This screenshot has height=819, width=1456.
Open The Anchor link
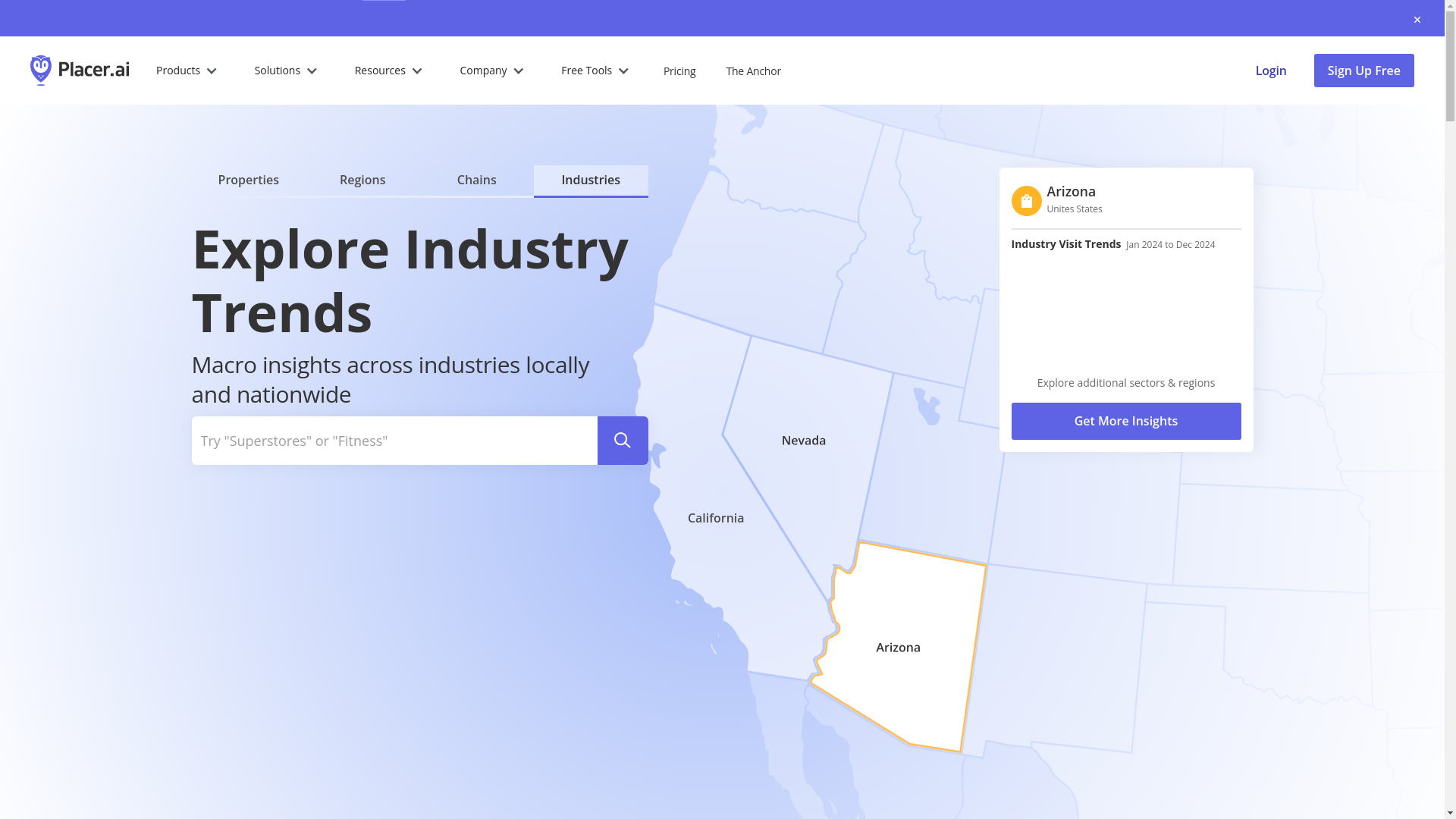point(753,71)
